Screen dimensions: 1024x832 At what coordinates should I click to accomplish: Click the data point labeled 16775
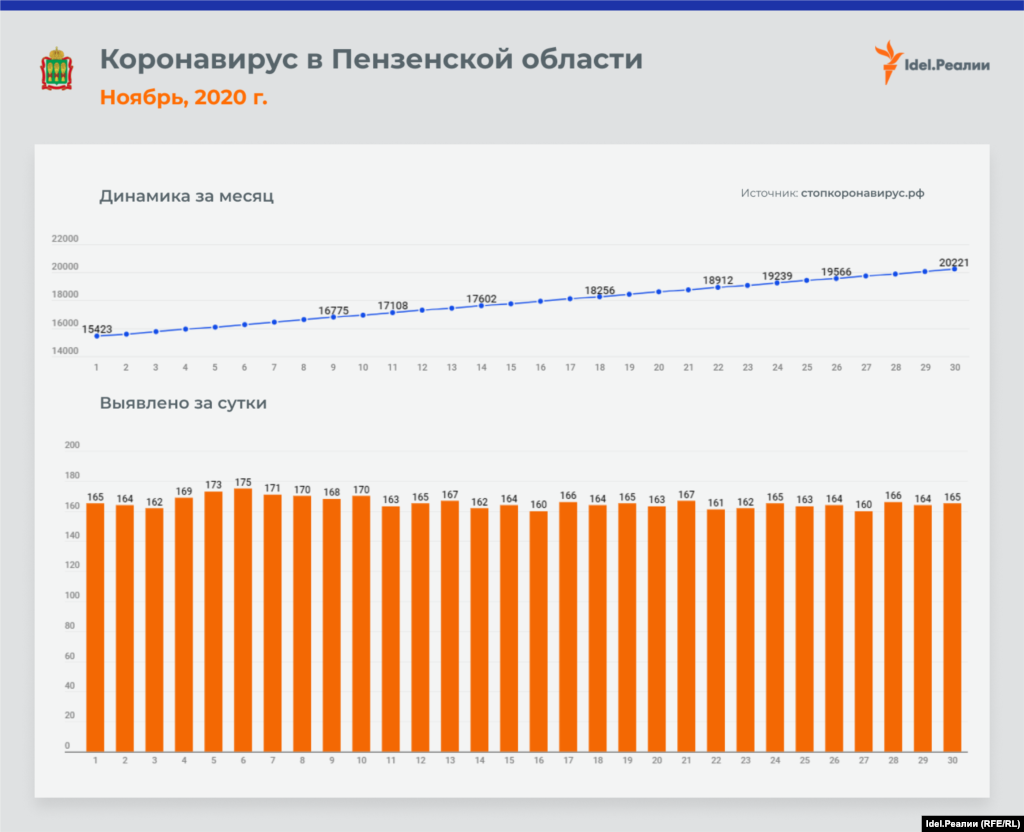click(333, 316)
